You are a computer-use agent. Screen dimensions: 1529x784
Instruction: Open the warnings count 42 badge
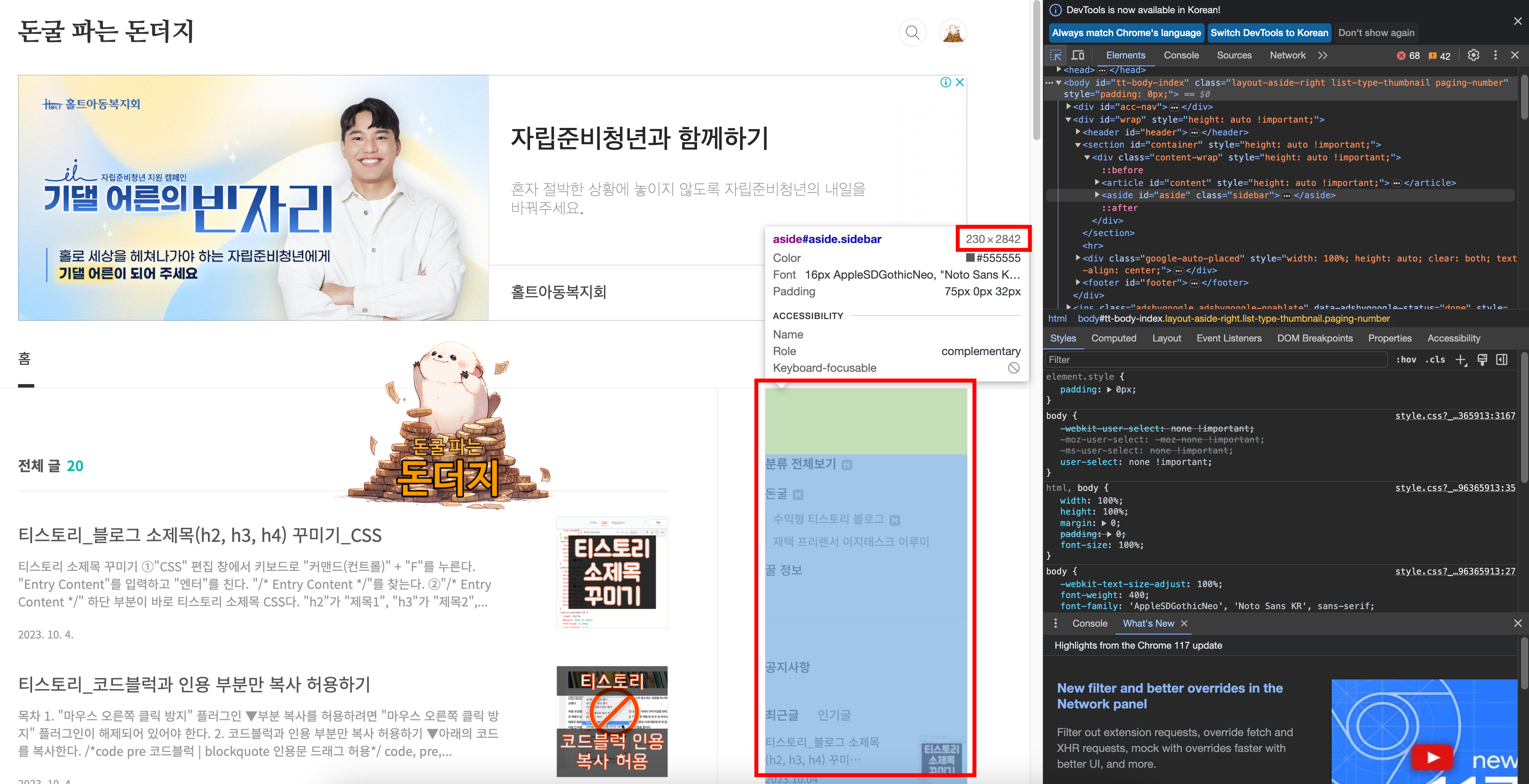point(1439,56)
